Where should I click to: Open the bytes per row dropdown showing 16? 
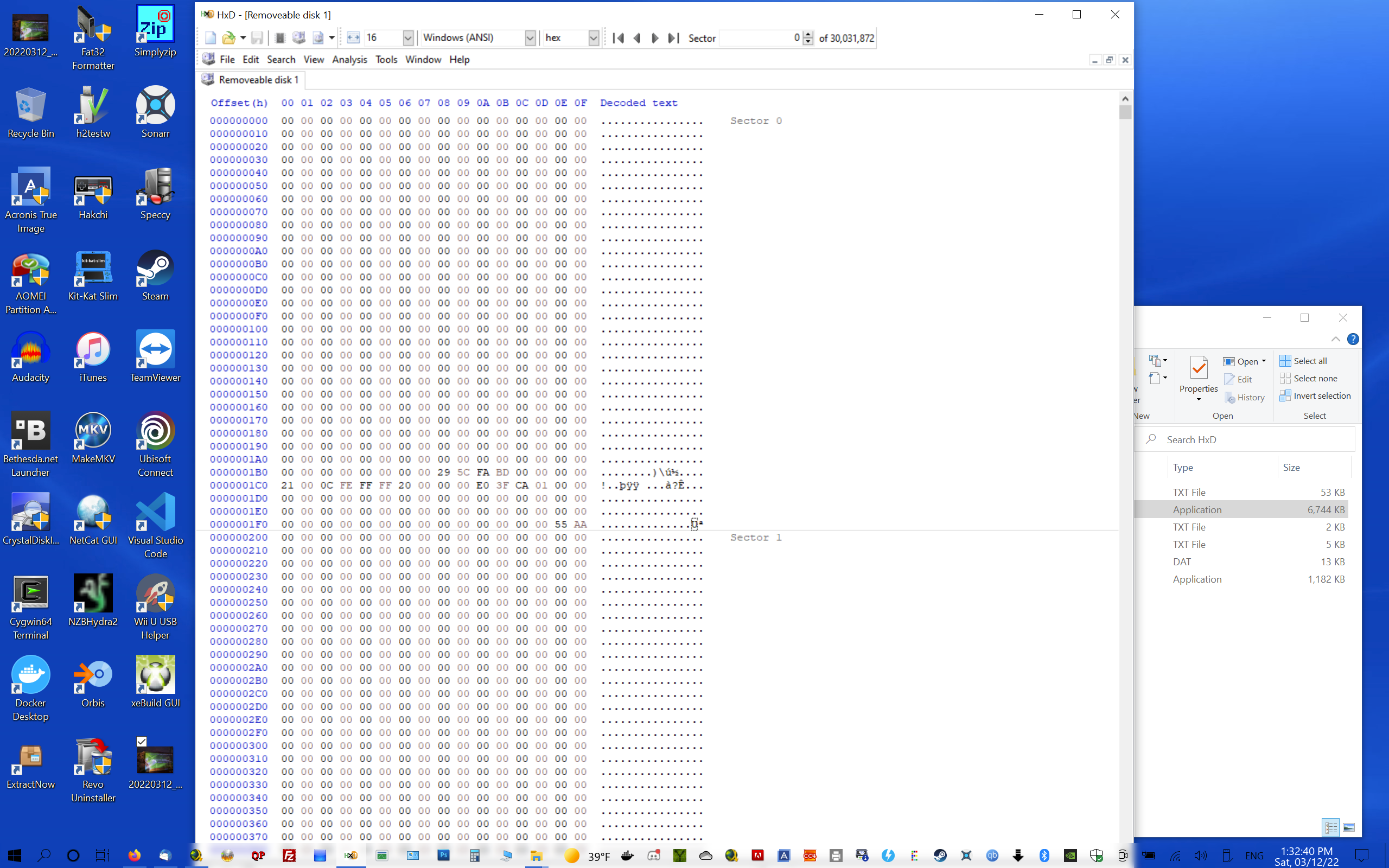[407, 38]
